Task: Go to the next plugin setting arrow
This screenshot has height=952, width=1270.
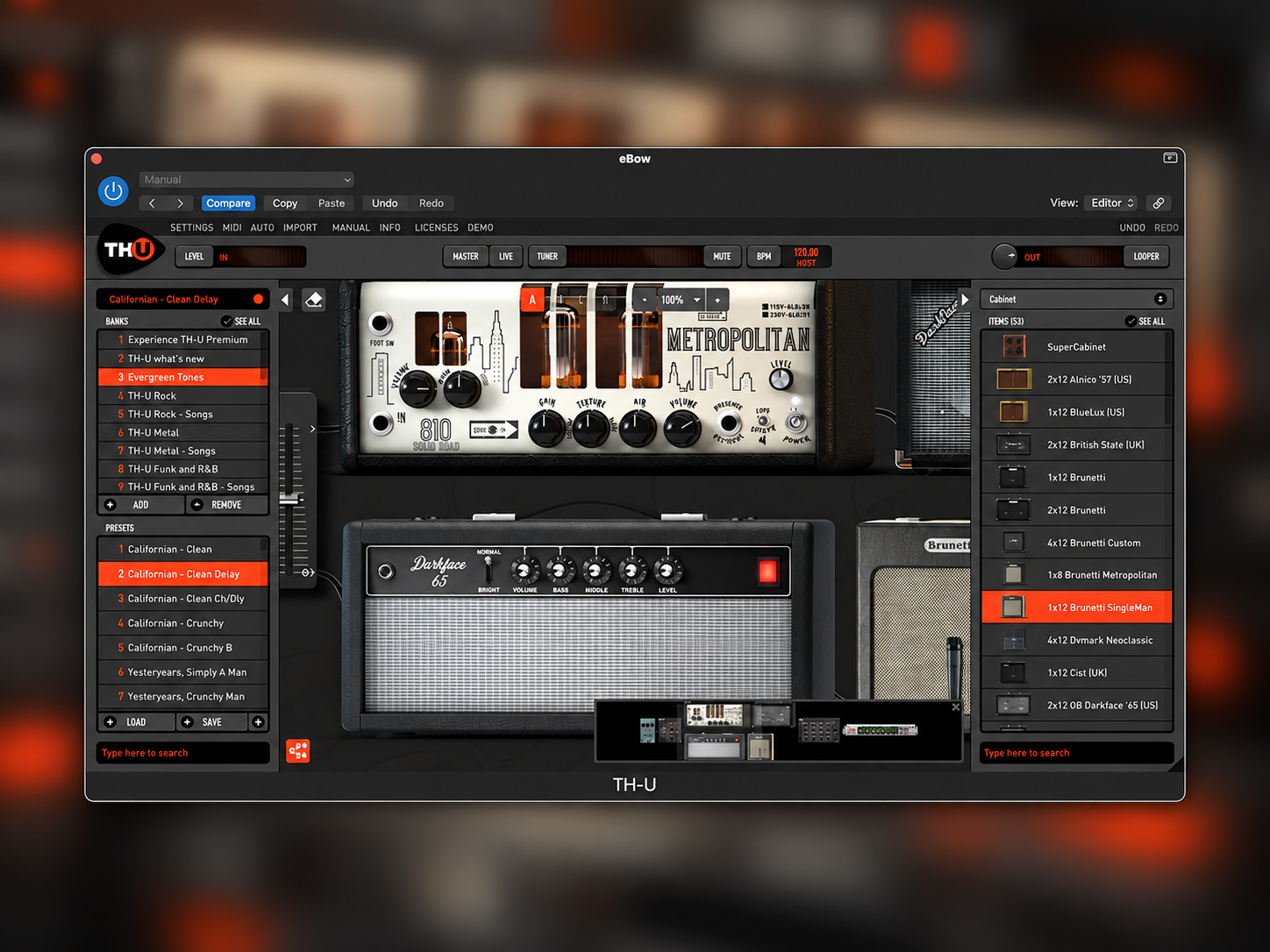Action: point(180,203)
